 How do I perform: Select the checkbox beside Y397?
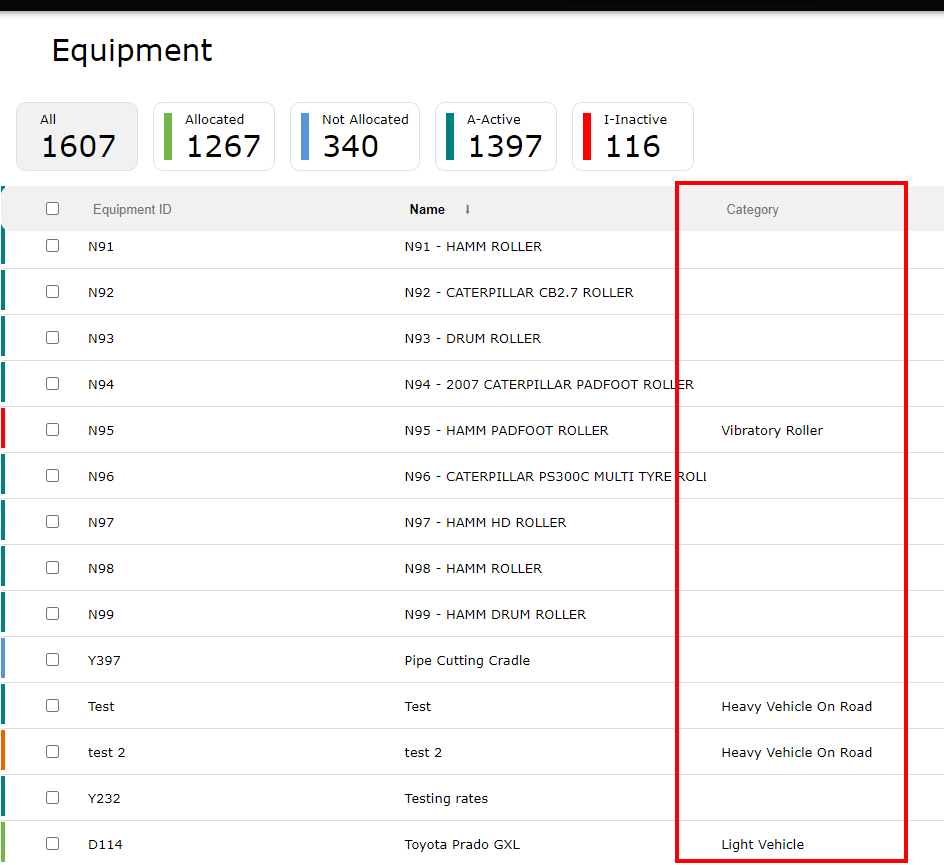pos(52,660)
